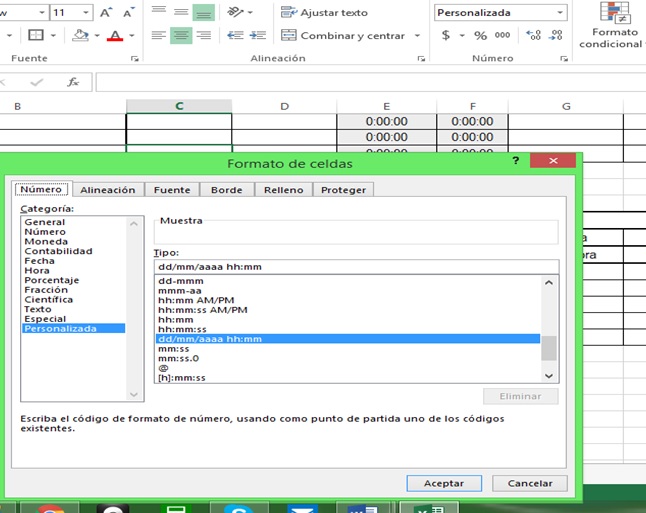
Task: Open the font color A dropdown arrow
Action: point(132,36)
